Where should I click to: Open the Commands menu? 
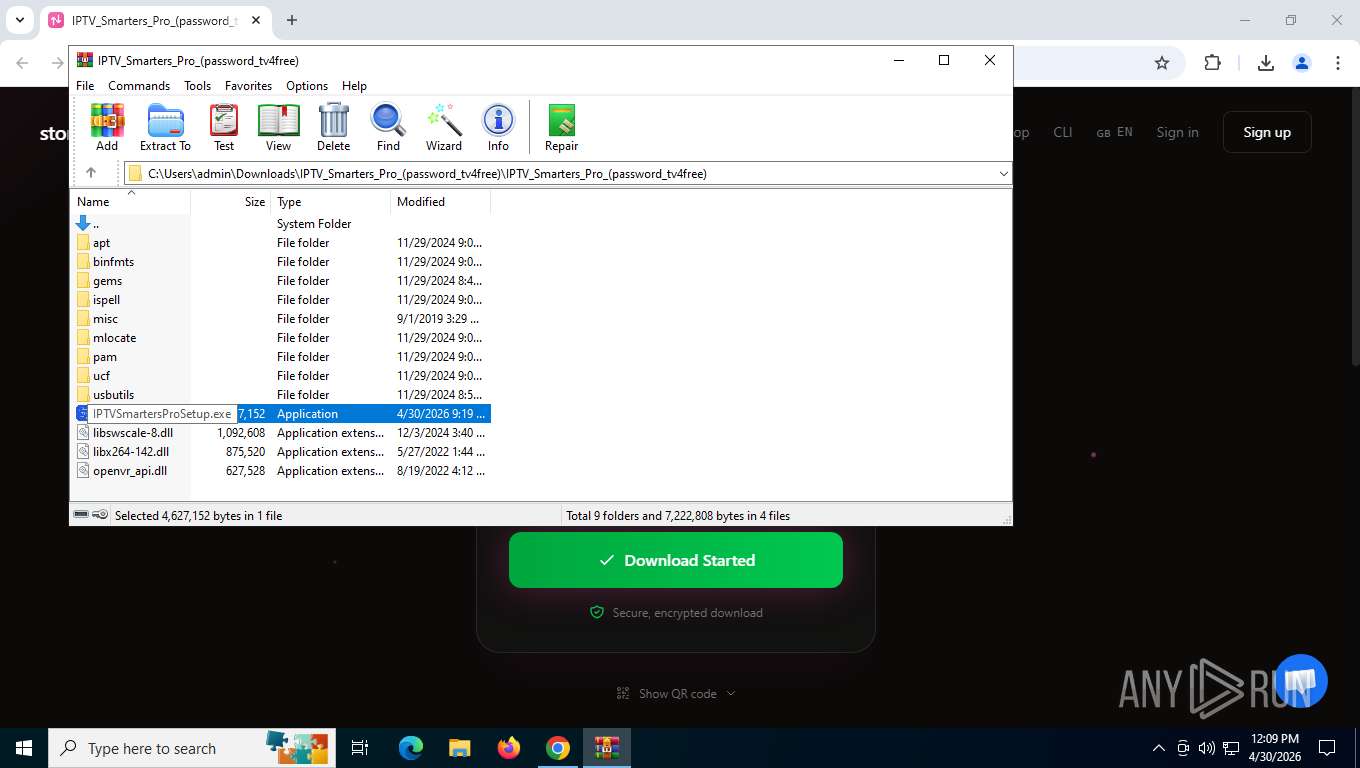point(139,86)
